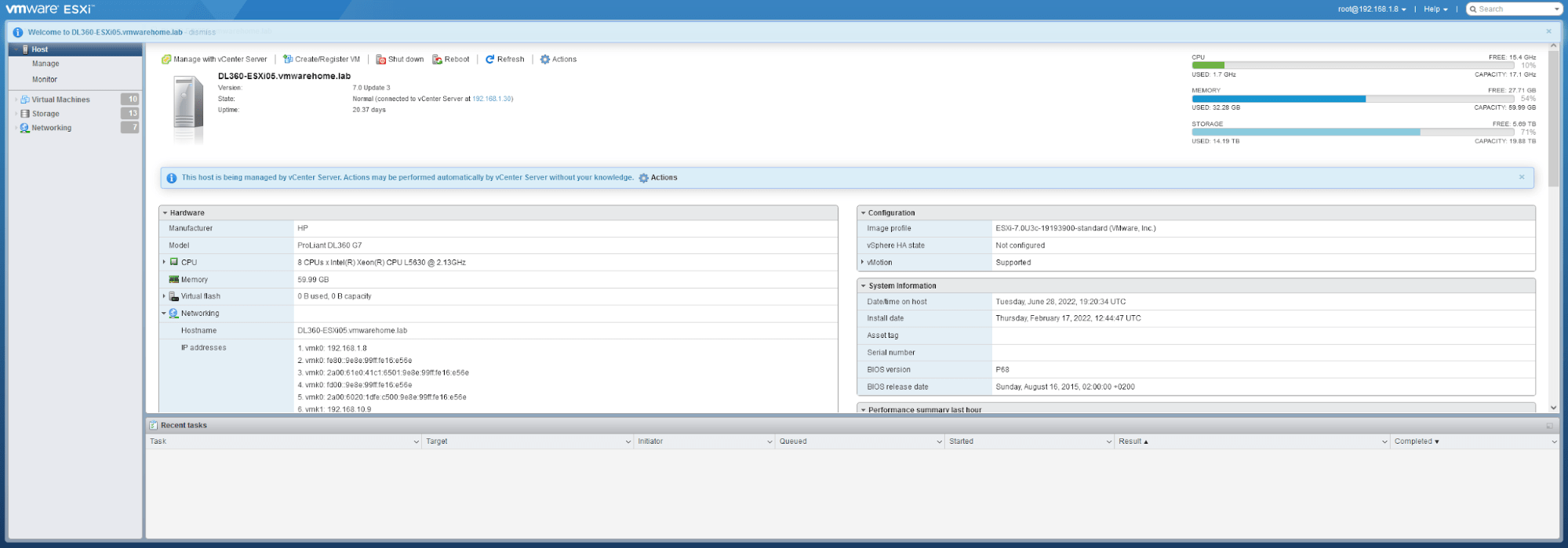Click the CPU chip icon in Hardware
This screenshot has height=548, width=1568.
(x=174, y=262)
